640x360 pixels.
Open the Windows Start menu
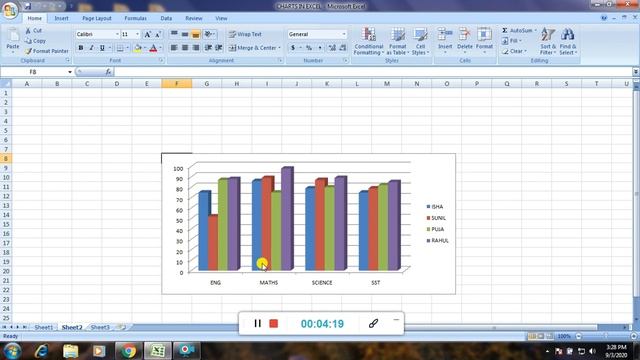coord(12,351)
